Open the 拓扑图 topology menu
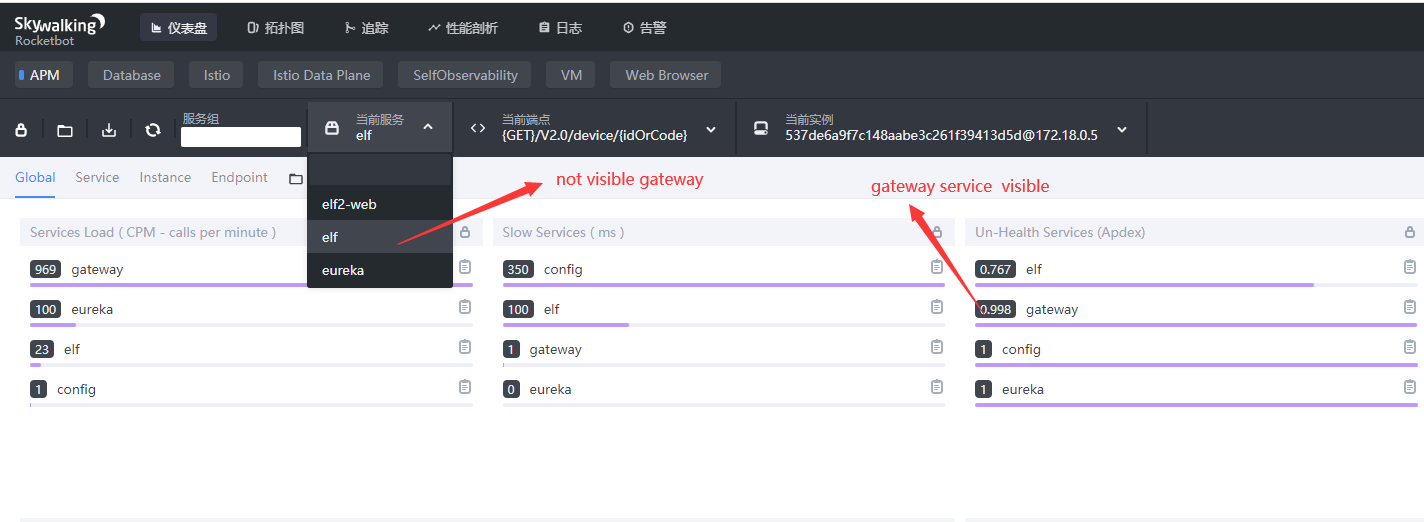Screen dimensions: 1424x522 [276, 28]
